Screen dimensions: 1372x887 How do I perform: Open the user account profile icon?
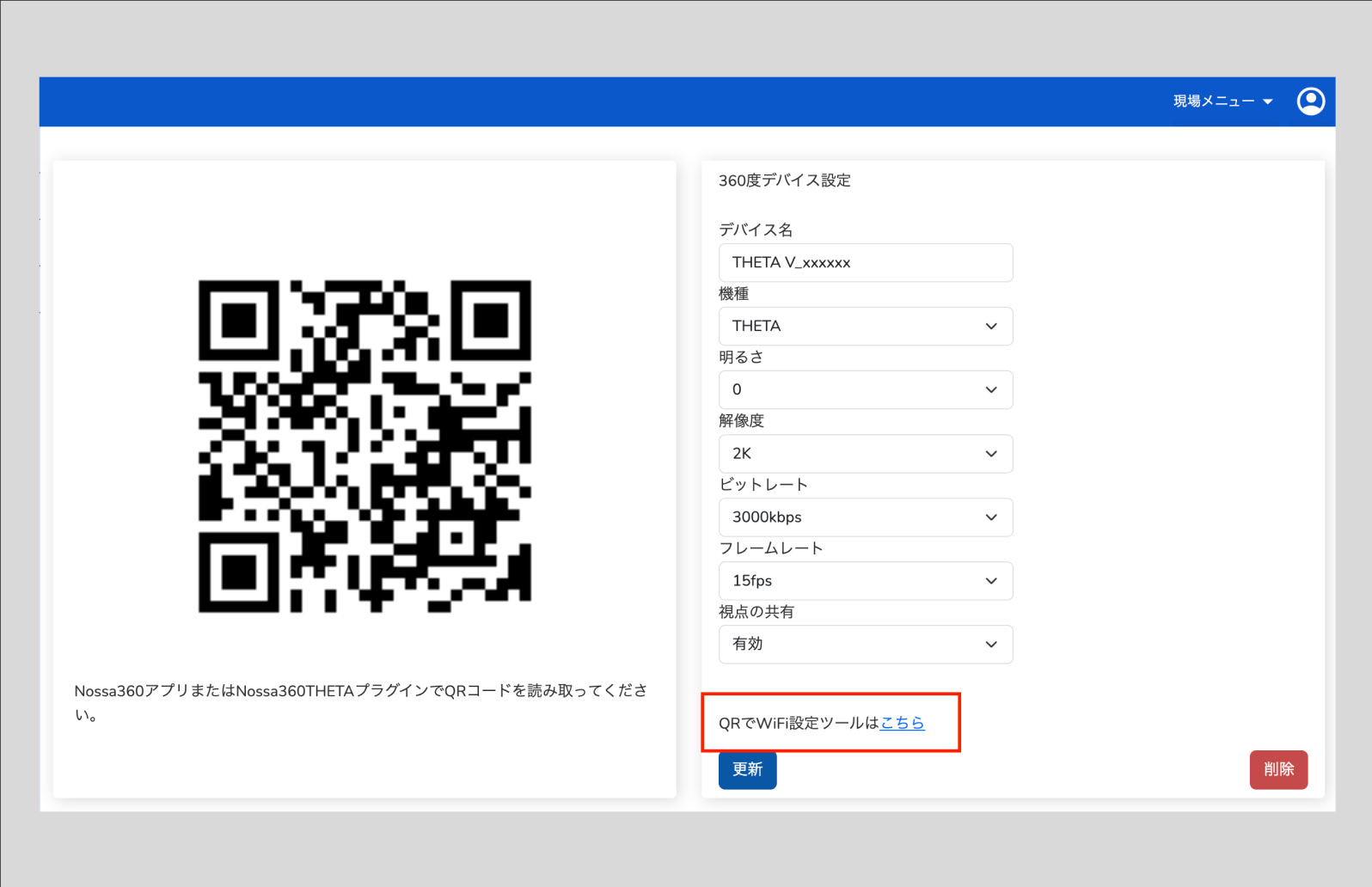(x=1310, y=101)
